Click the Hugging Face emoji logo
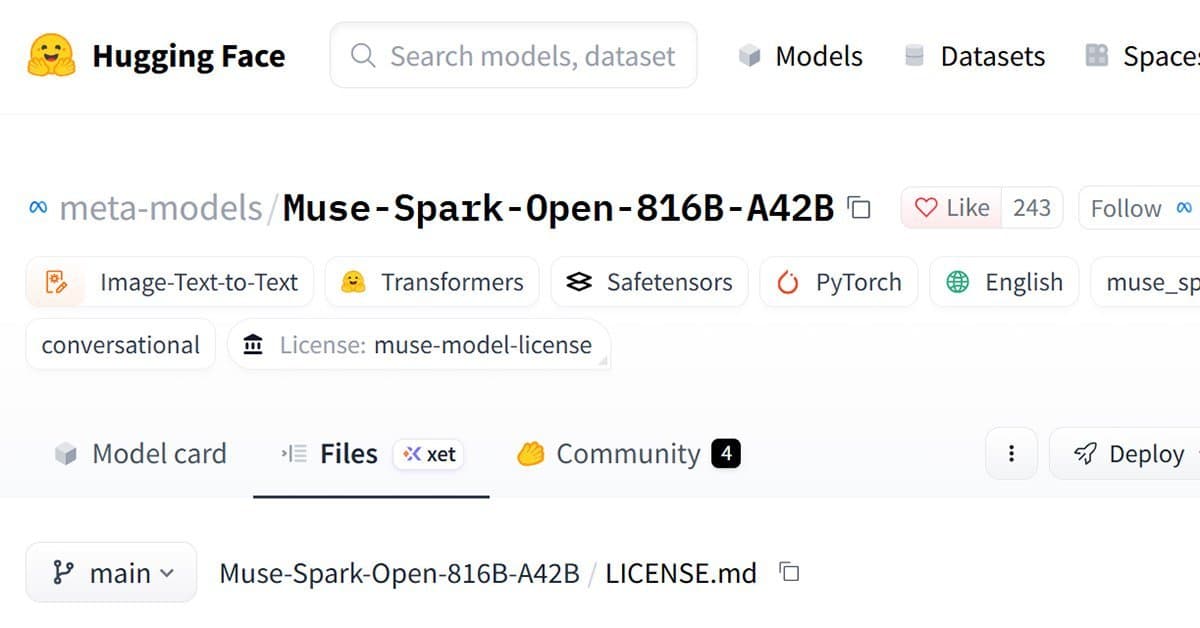Image resolution: width=1200 pixels, height=628 pixels. click(x=51, y=56)
